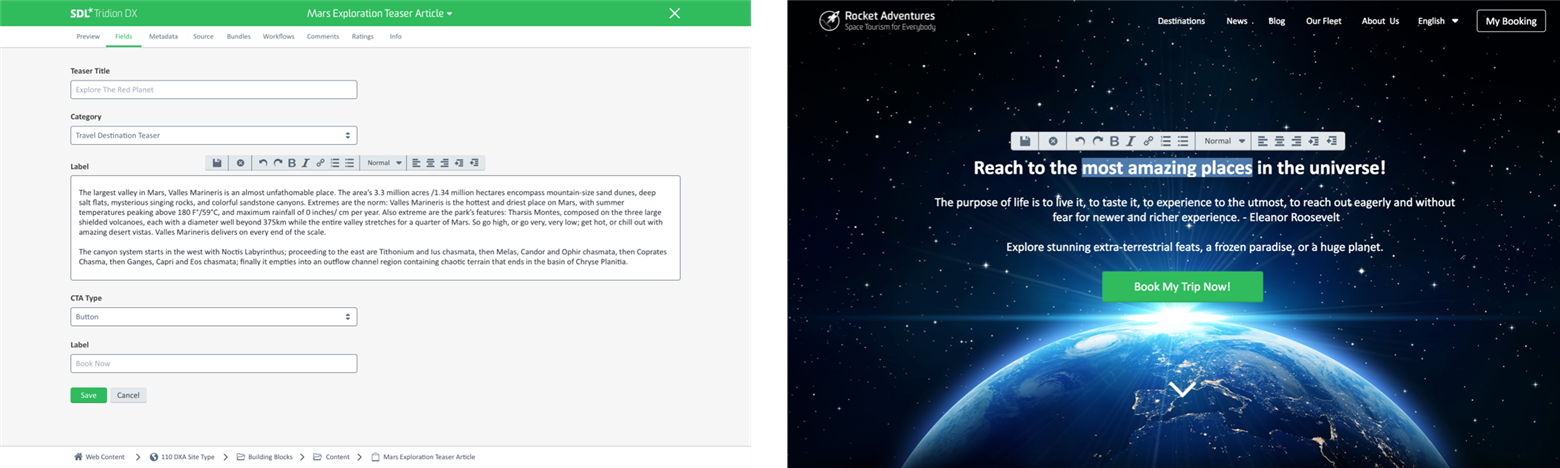Apply bulleted list in Rocket Adventures inline toolbar
Image resolution: width=1560 pixels, height=468 pixels.
(x=1183, y=141)
